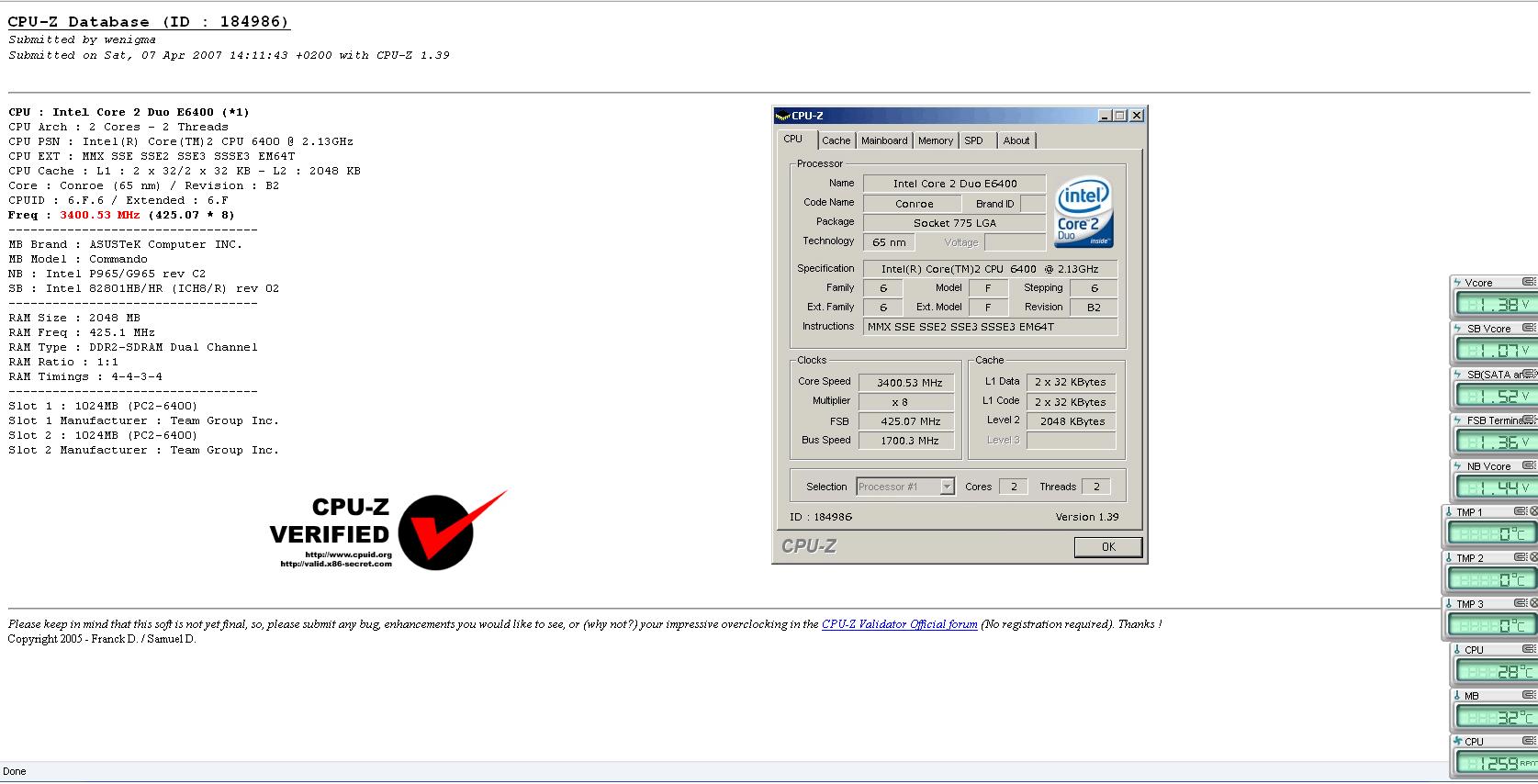Click the 'RAM Timings : 4-4-3-4' line

(85, 376)
